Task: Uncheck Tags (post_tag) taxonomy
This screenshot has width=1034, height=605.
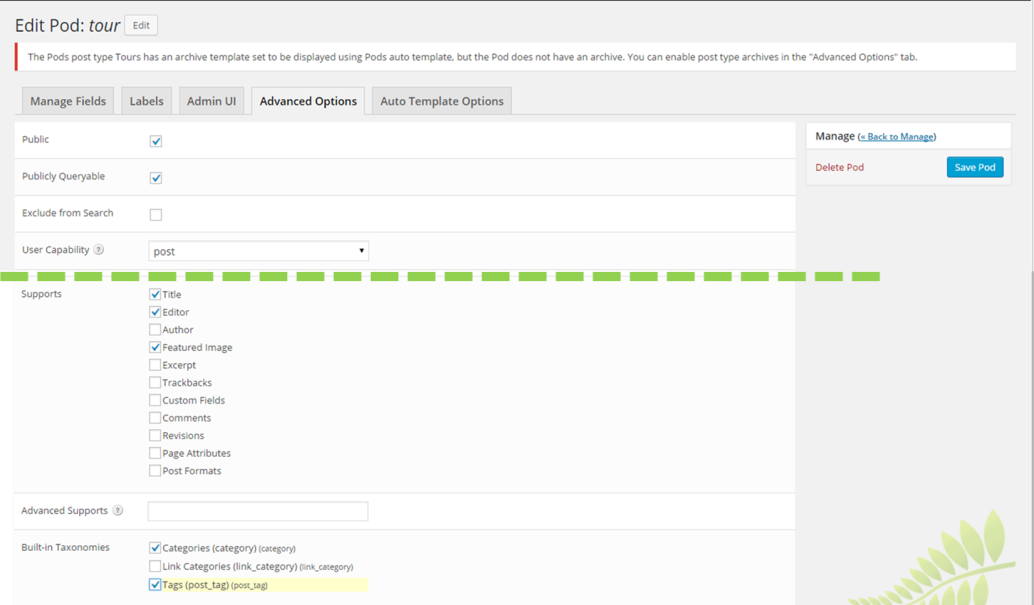Action: 155,585
